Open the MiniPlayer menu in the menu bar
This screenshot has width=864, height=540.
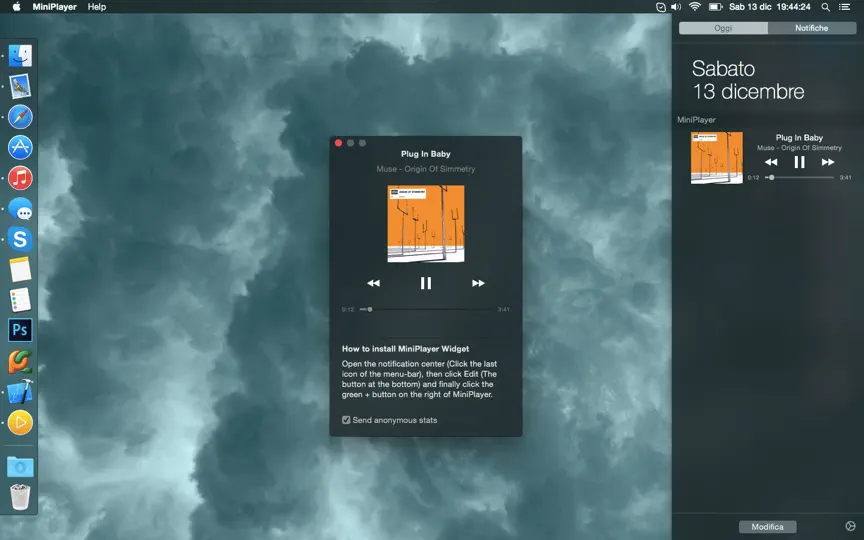coord(55,7)
